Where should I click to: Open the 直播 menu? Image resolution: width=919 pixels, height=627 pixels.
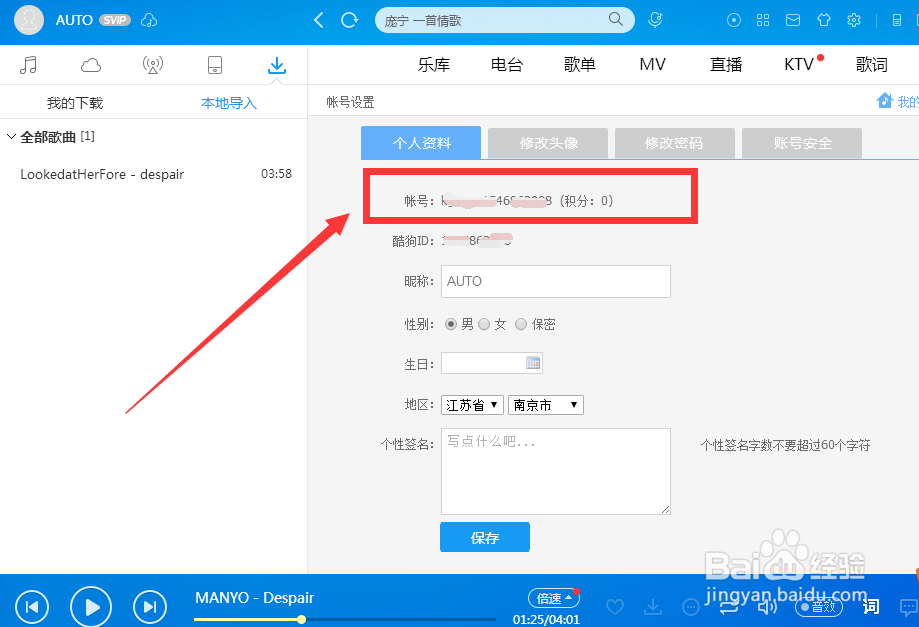726,64
